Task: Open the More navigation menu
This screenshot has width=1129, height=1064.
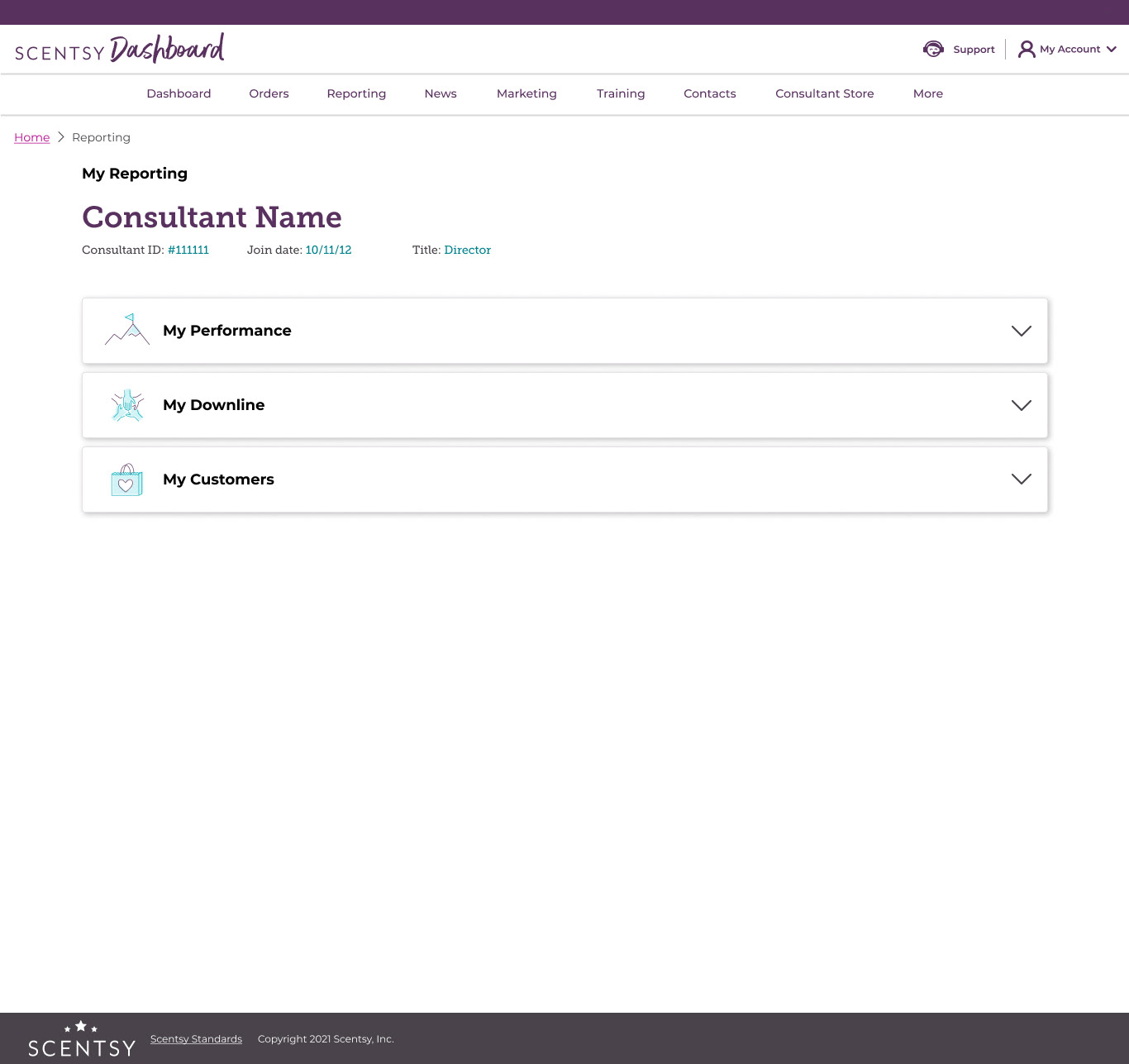Action: (928, 93)
